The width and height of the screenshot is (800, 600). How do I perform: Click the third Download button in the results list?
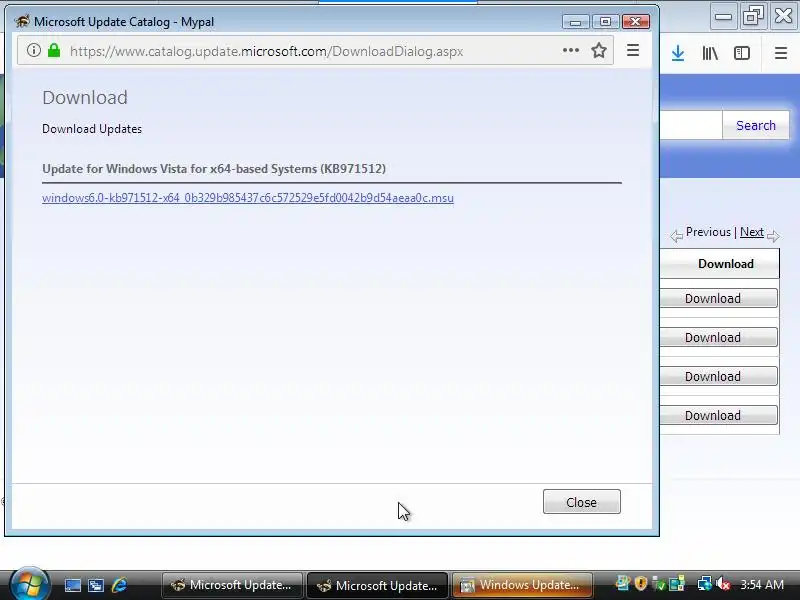tap(718, 377)
